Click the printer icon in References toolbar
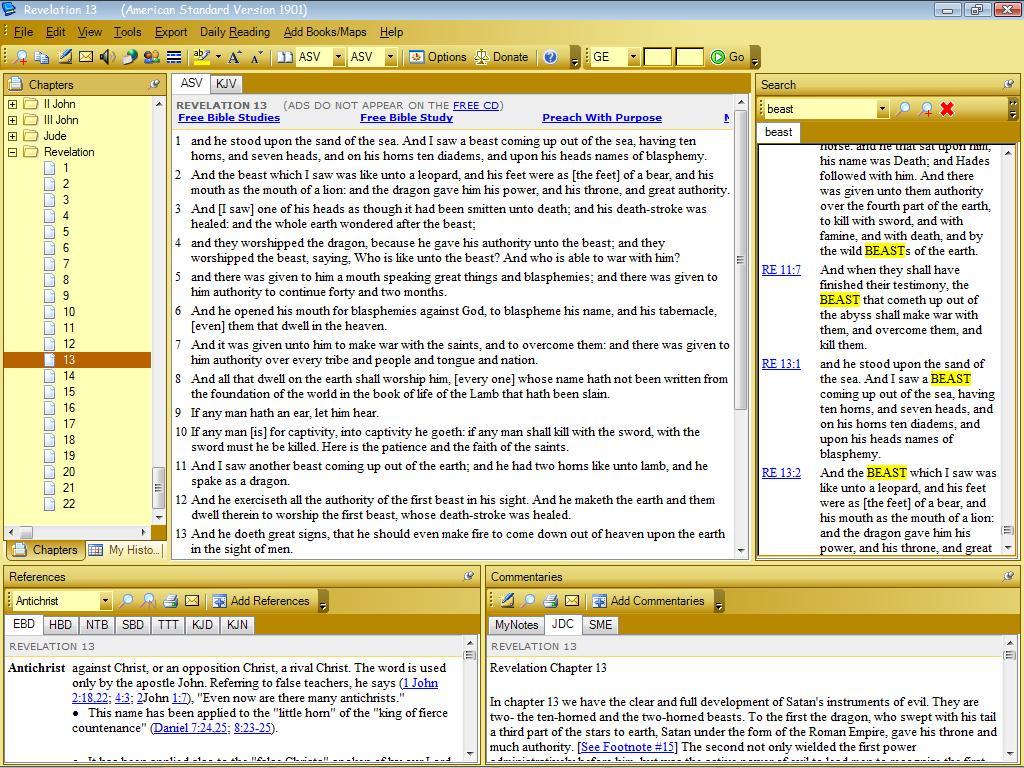This screenshot has width=1024, height=768. coord(170,600)
